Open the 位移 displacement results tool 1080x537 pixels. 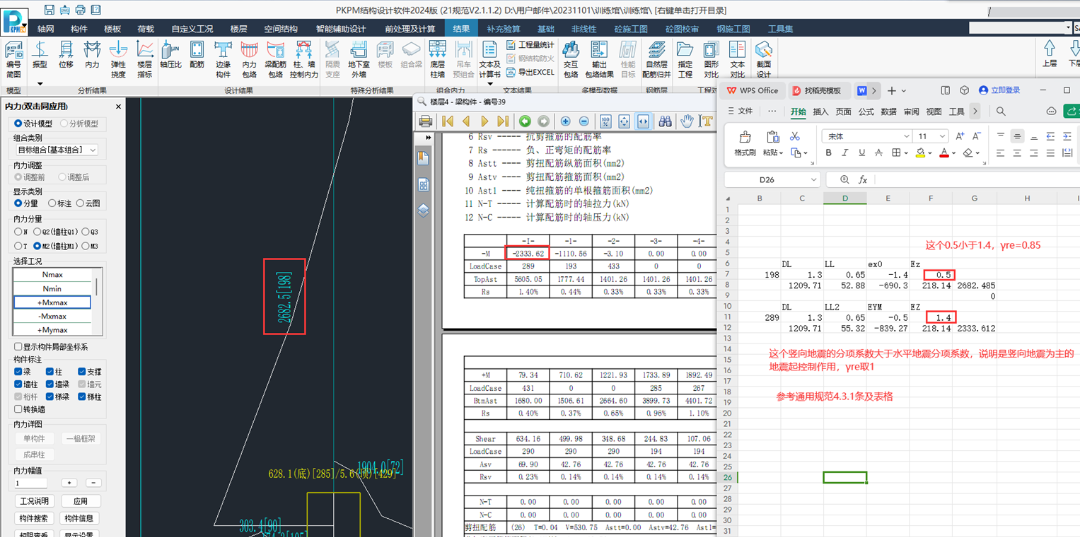click(x=66, y=55)
